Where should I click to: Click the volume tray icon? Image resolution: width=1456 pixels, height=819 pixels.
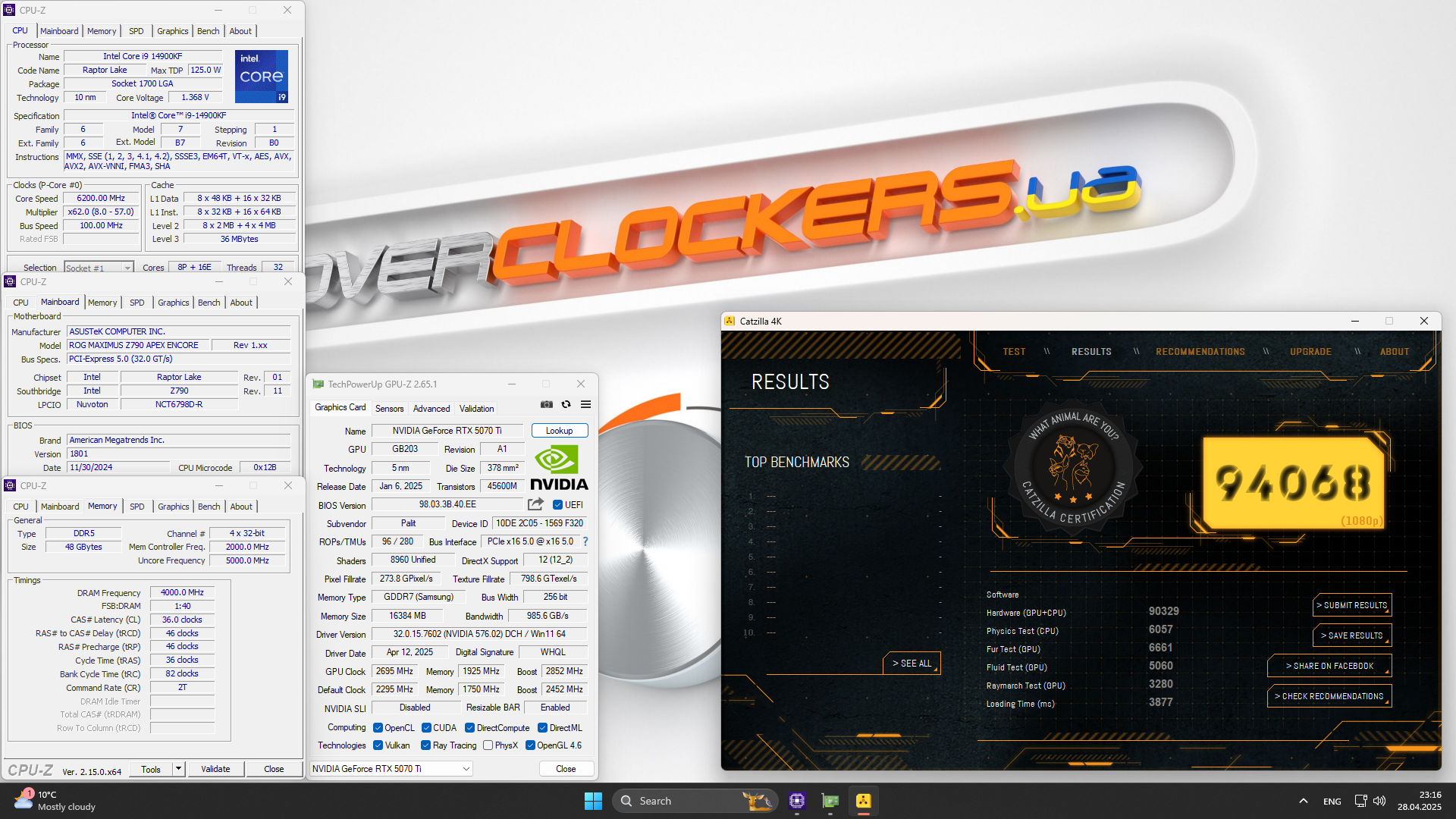click(1379, 801)
